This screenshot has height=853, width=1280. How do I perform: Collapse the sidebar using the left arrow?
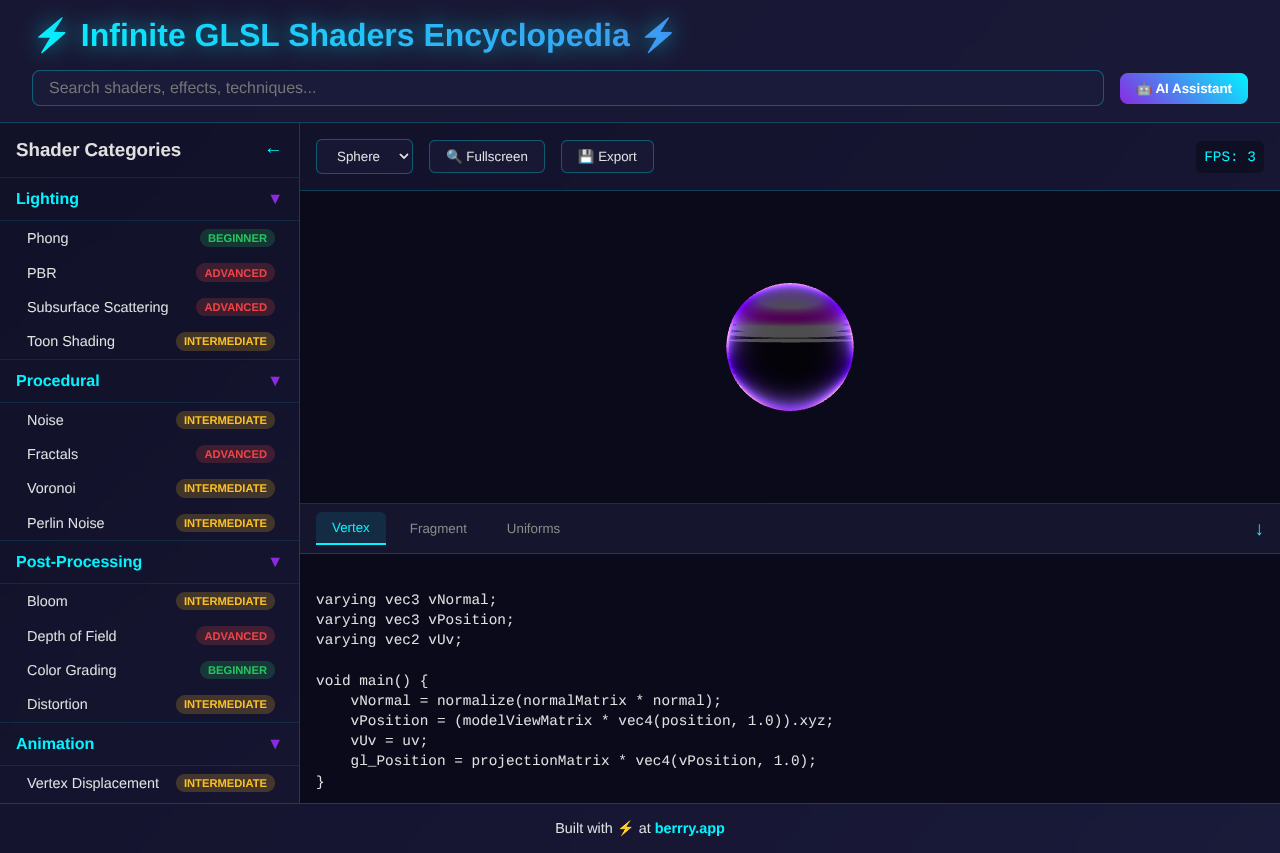click(x=273, y=149)
